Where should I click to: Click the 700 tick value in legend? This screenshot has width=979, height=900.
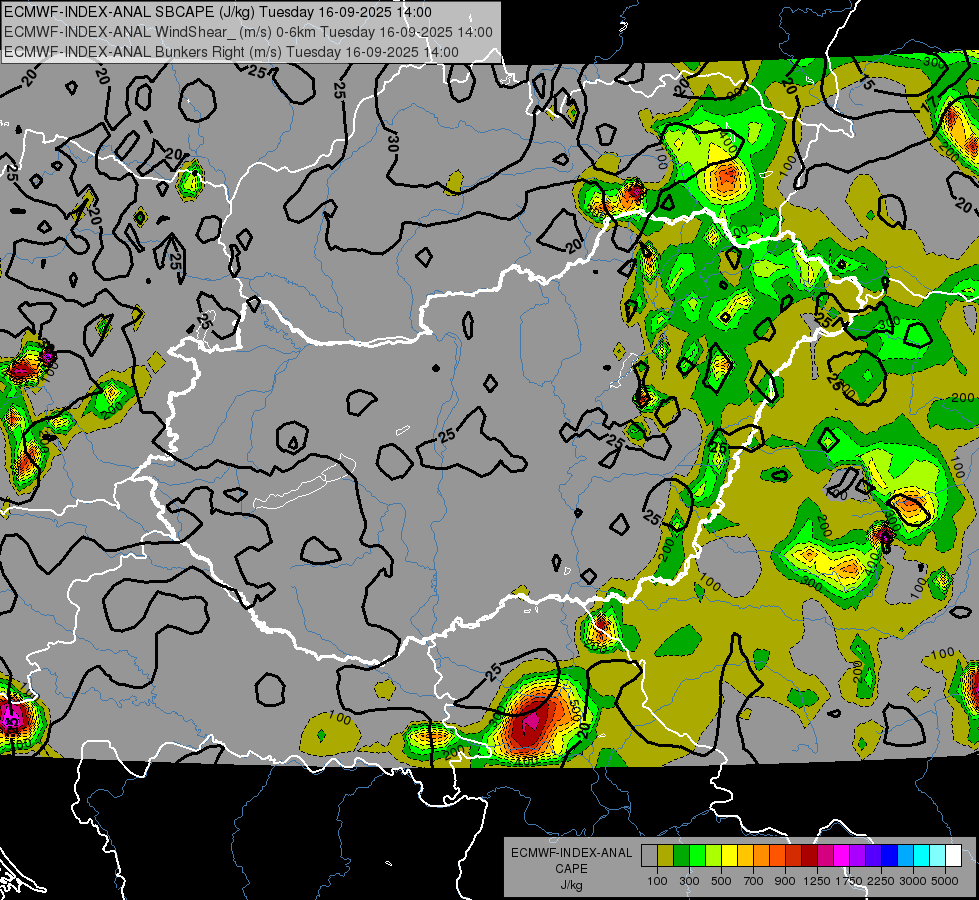tap(754, 881)
